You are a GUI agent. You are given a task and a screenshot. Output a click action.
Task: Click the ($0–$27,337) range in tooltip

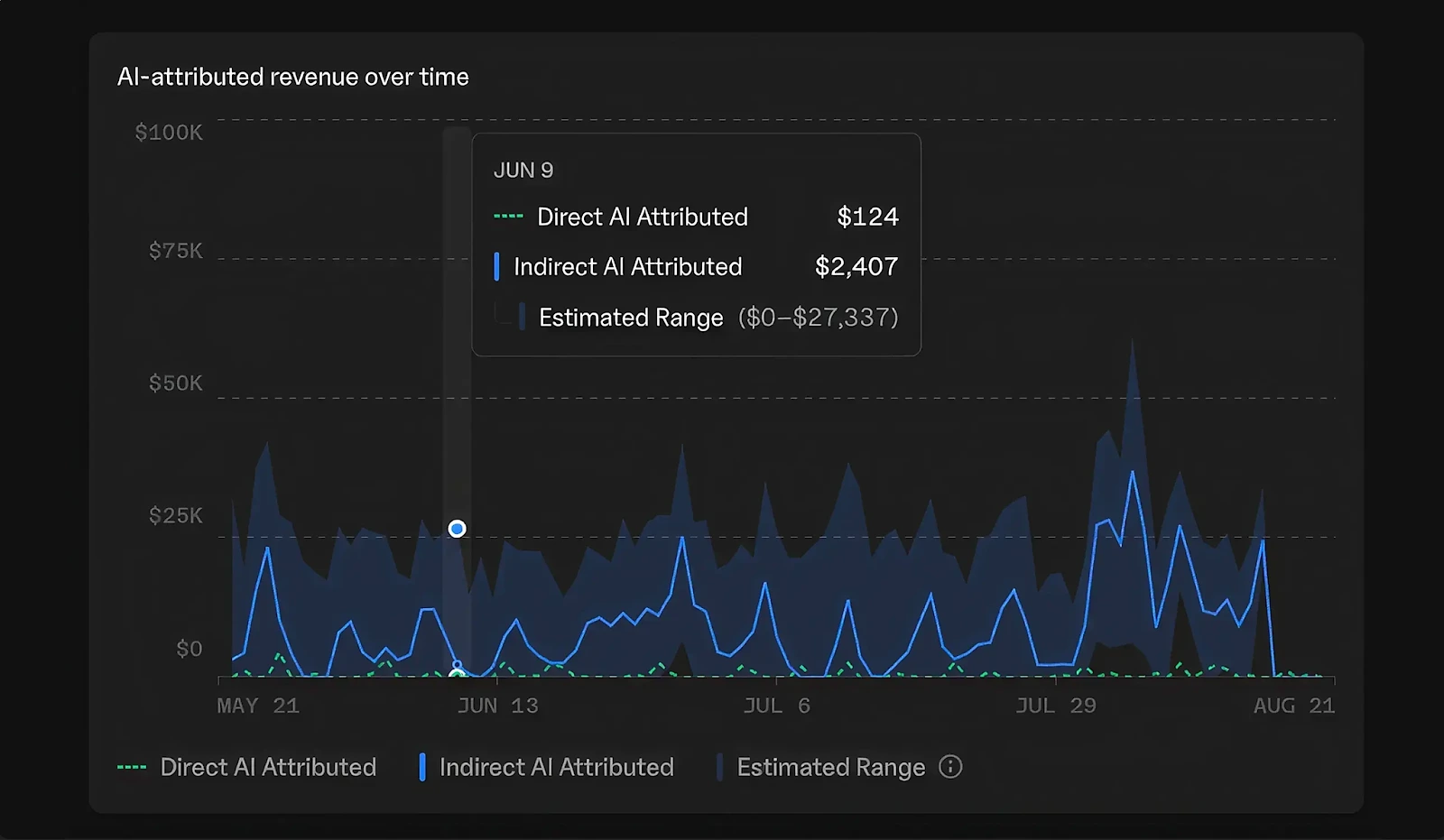pos(819,318)
